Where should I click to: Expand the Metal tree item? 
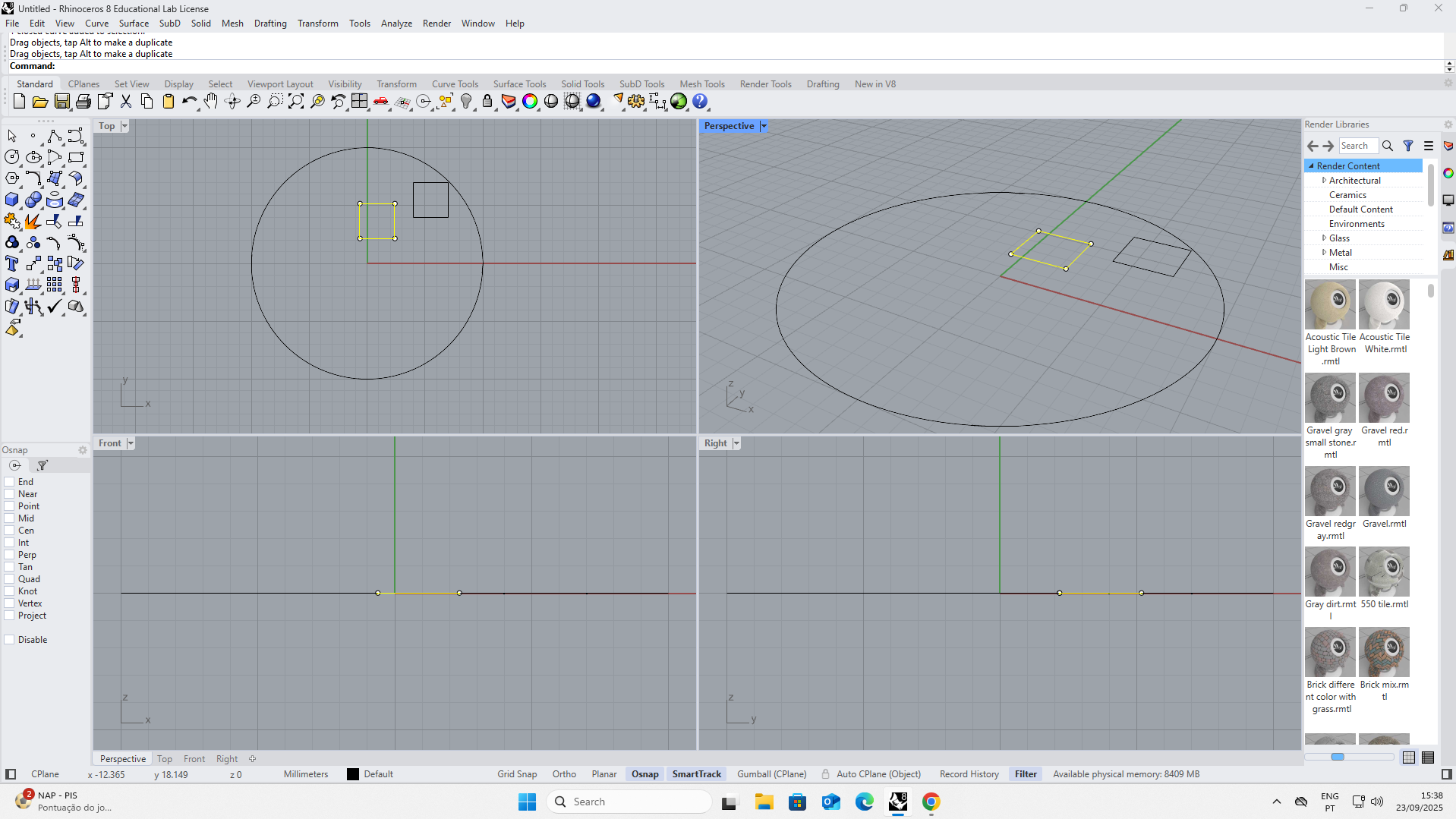click(x=1324, y=253)
